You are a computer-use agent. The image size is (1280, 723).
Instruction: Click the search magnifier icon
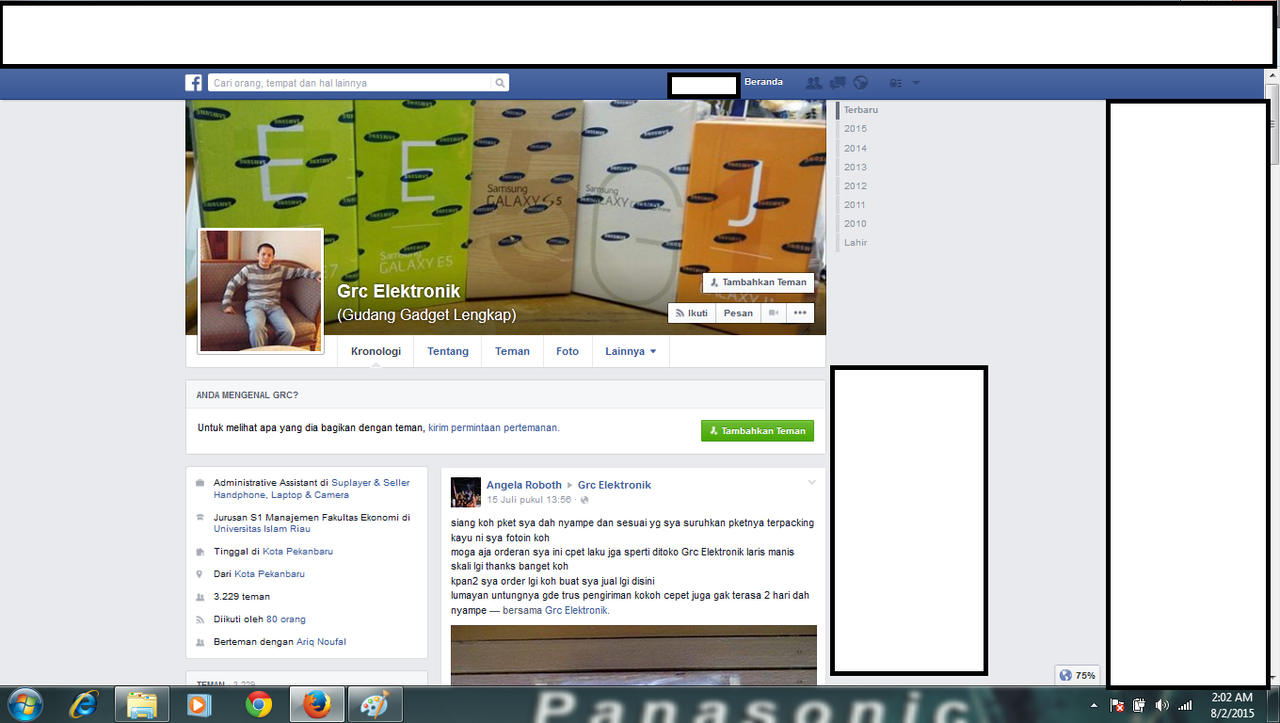click(x=500, y=83)
